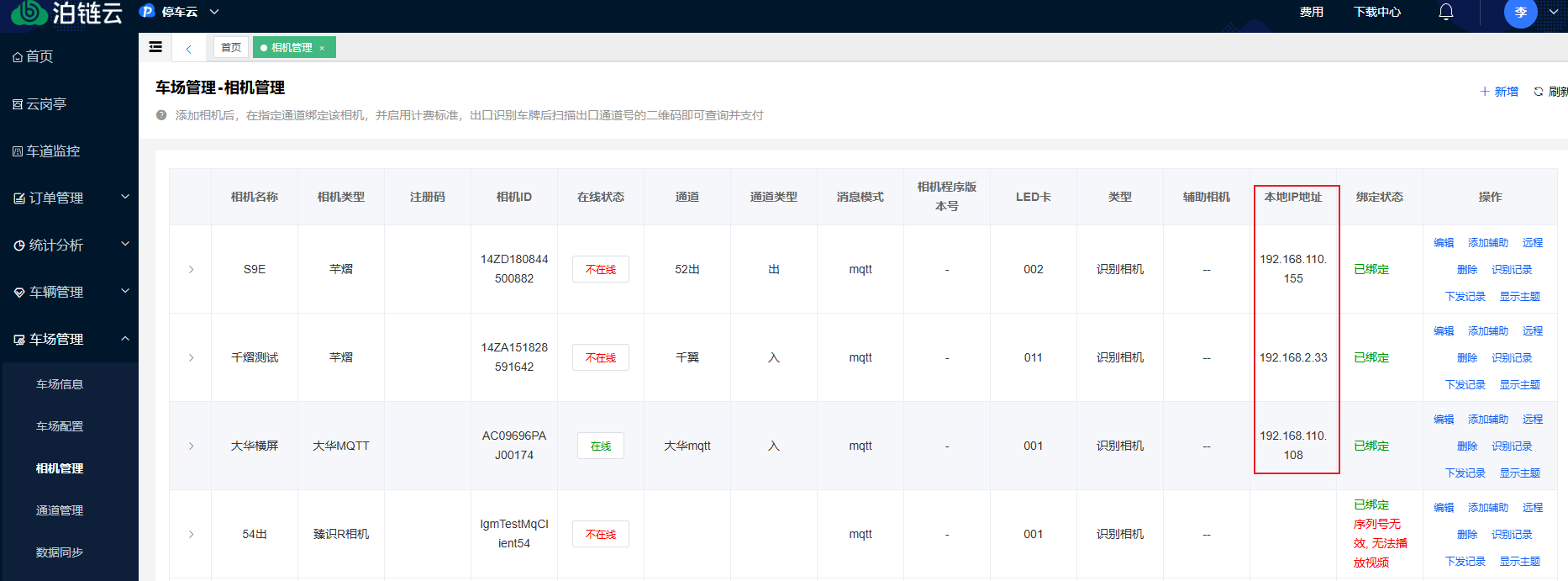Click the 泊链云 logo
This screenshot has height=581, width=1568.
coord(67,13)
